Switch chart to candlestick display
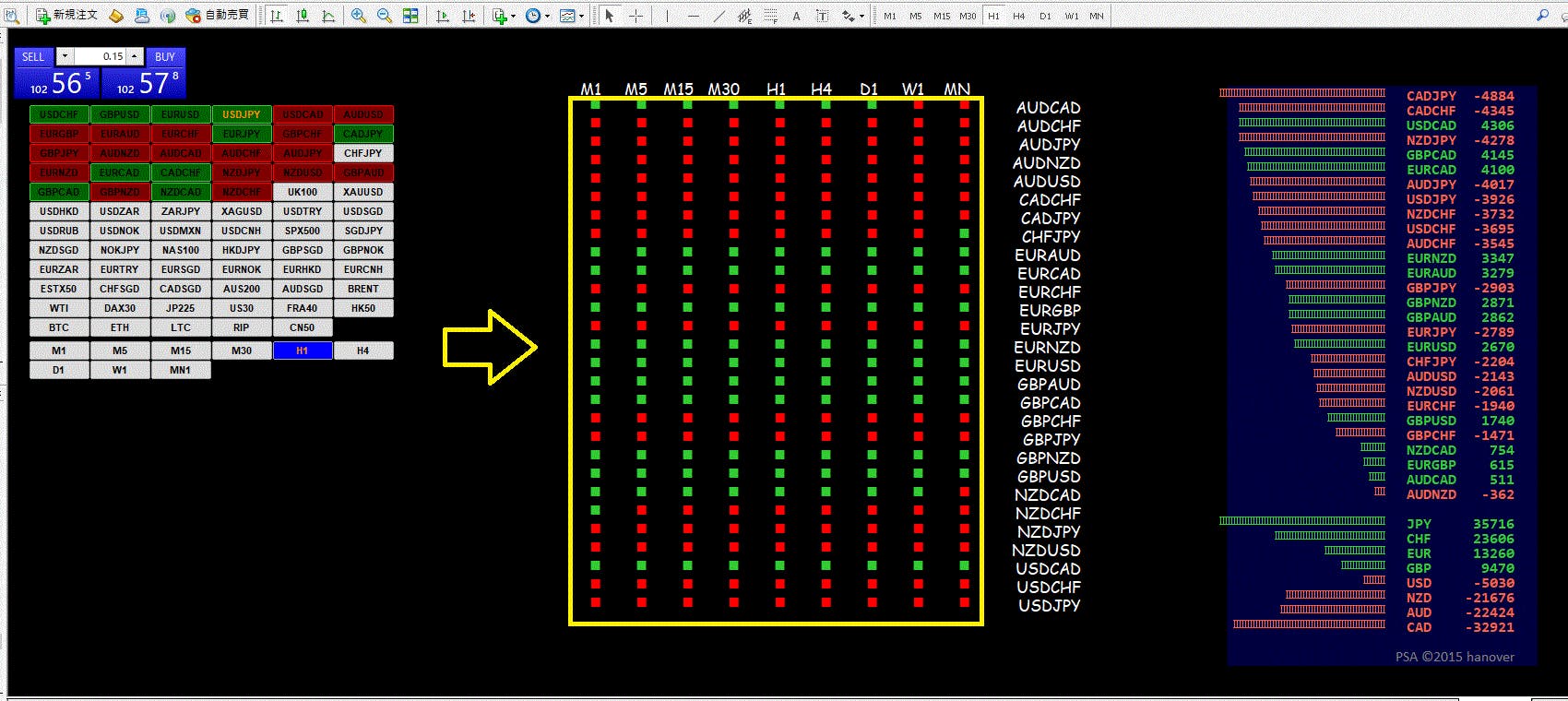This screenshot has width=1568, height=701. (x=302, y=16)
